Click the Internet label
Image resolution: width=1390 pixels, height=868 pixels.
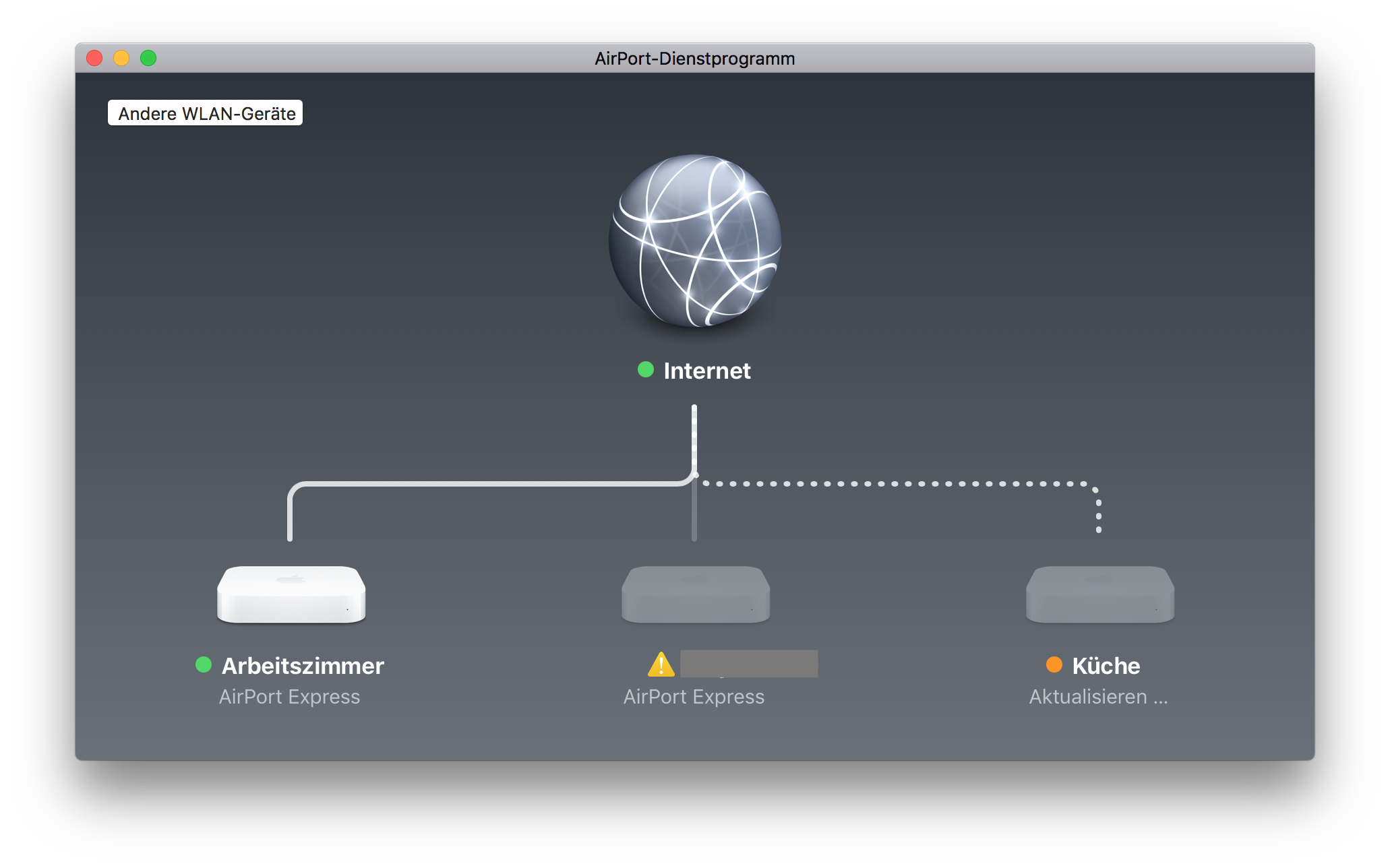pyautogui.click(x=706, y=371)
